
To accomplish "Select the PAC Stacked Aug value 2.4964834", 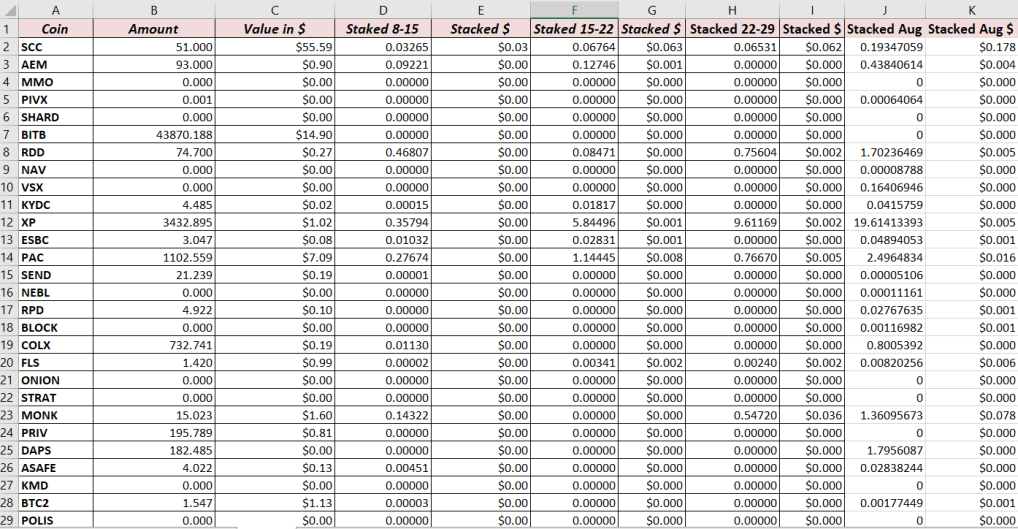I will [885, 257].
